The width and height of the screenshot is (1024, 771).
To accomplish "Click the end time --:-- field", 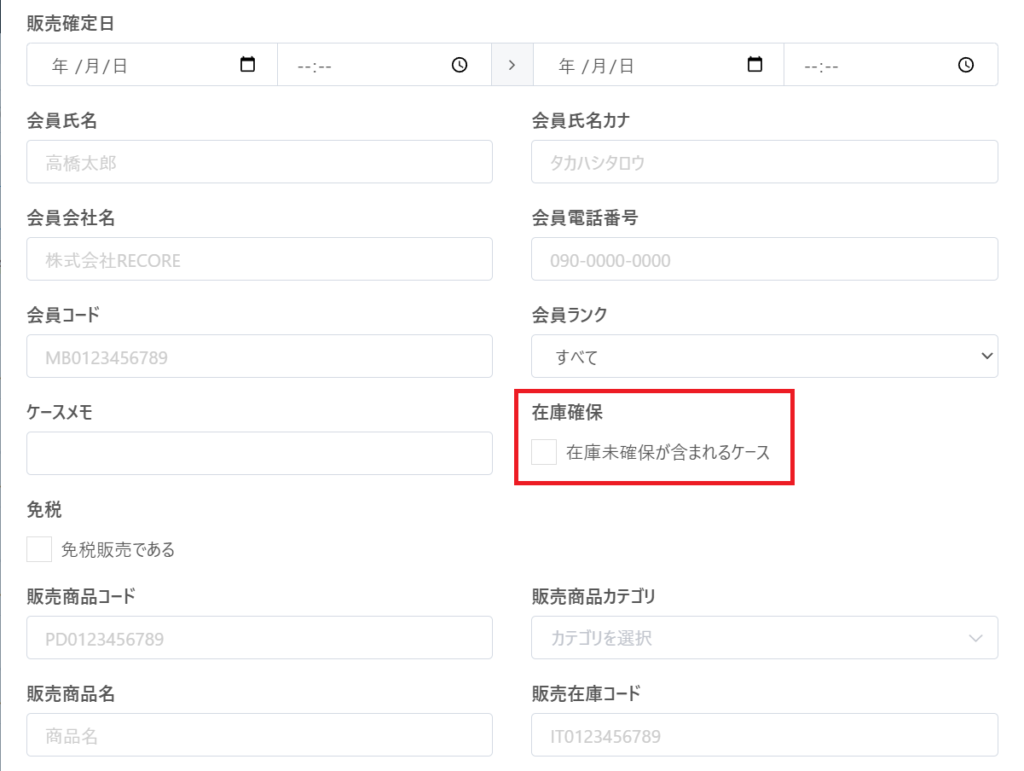I will [860, 65].
